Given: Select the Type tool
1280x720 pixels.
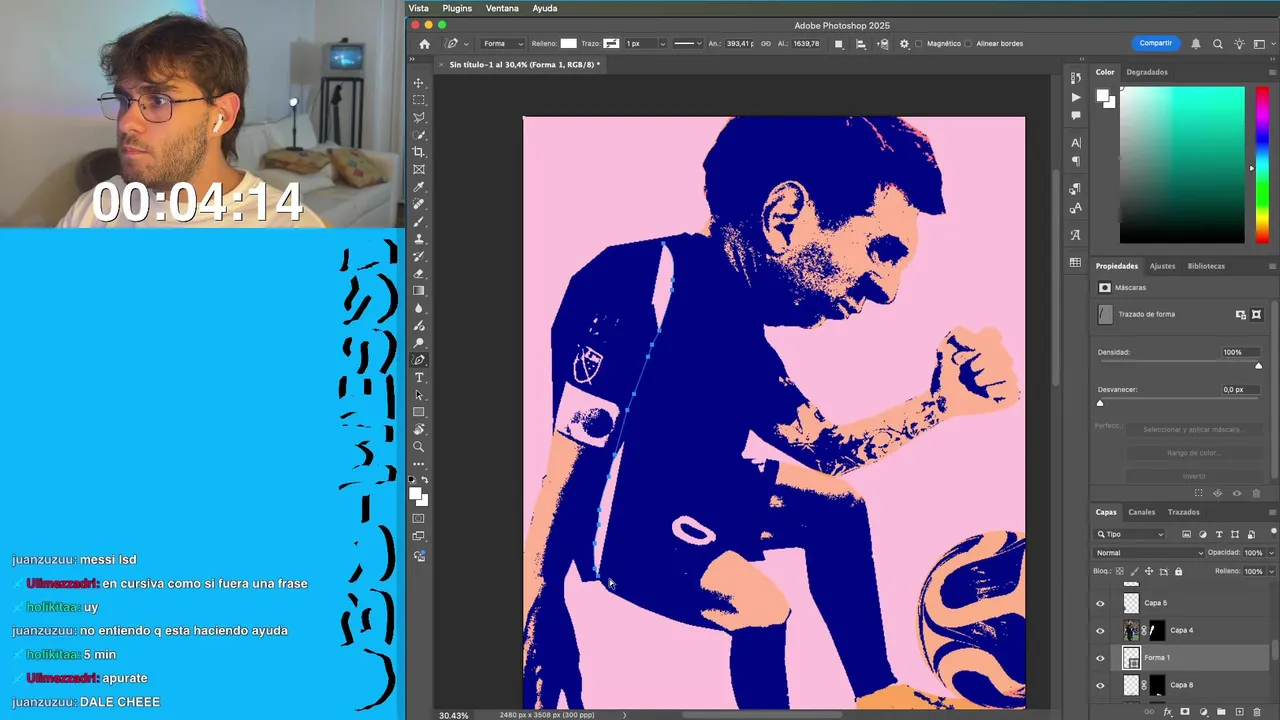Looking at the screenshot, I should pyautogui.click(x=419, y=377).
